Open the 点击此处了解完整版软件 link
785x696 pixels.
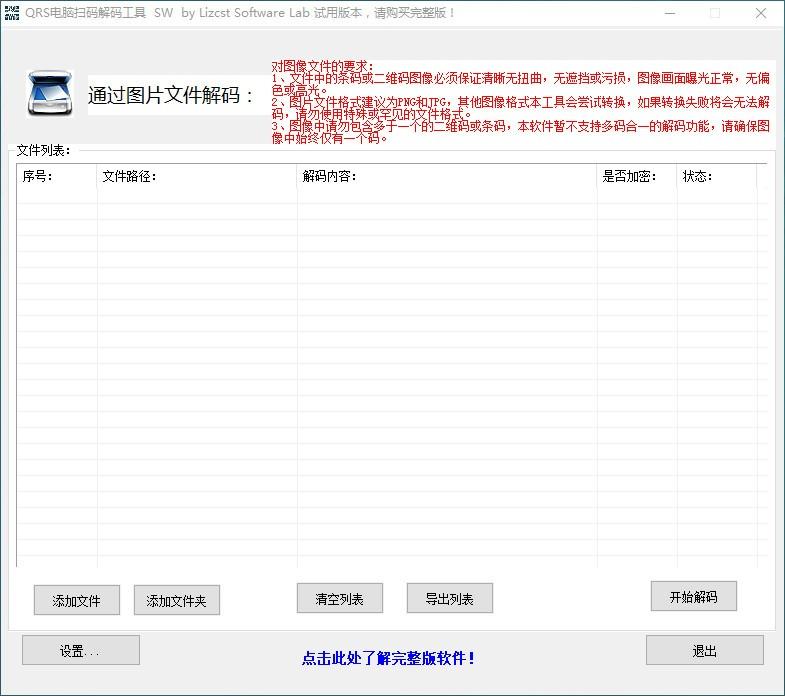click(389, 658)
